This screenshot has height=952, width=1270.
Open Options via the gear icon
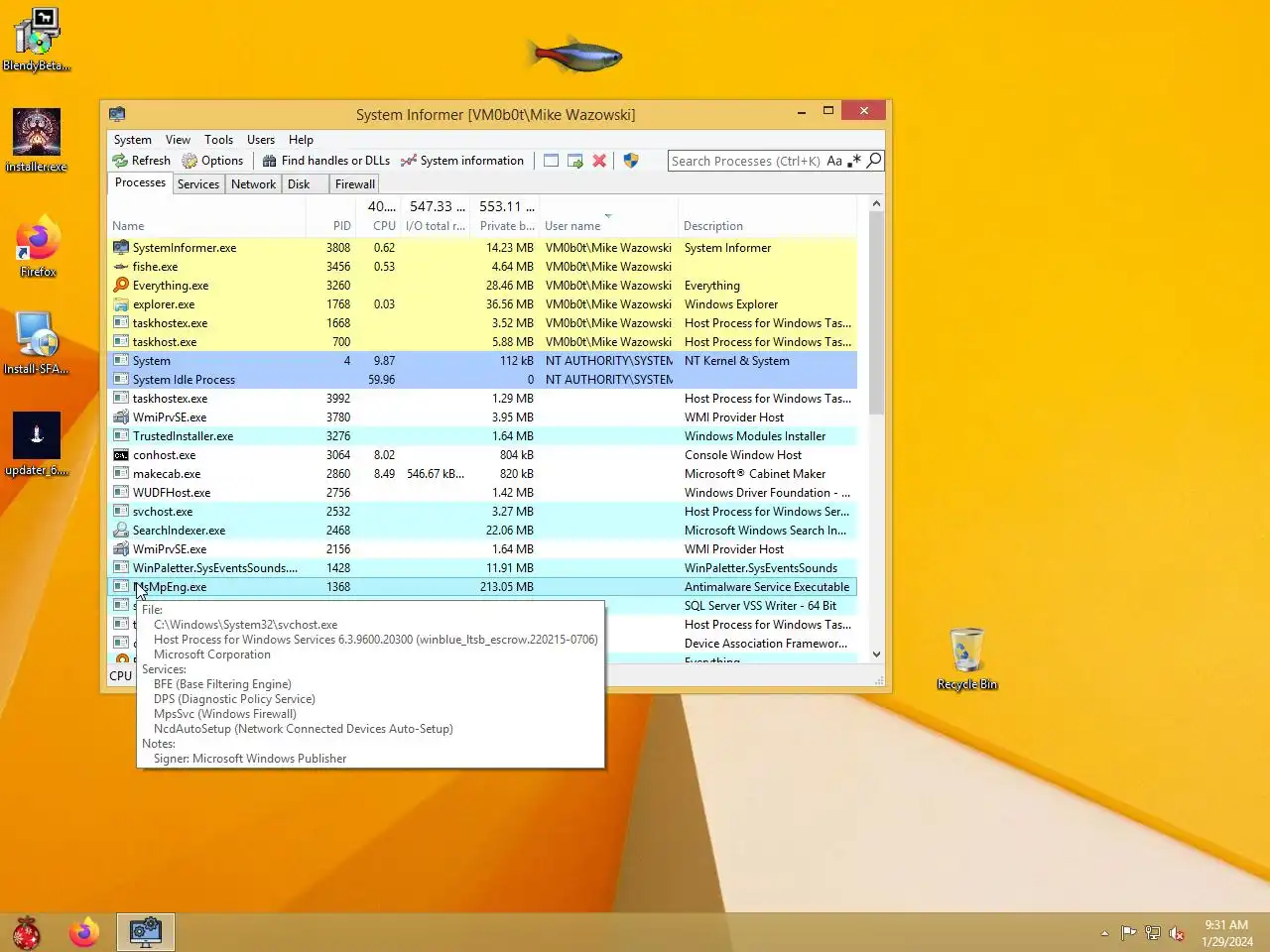(190, 161)
